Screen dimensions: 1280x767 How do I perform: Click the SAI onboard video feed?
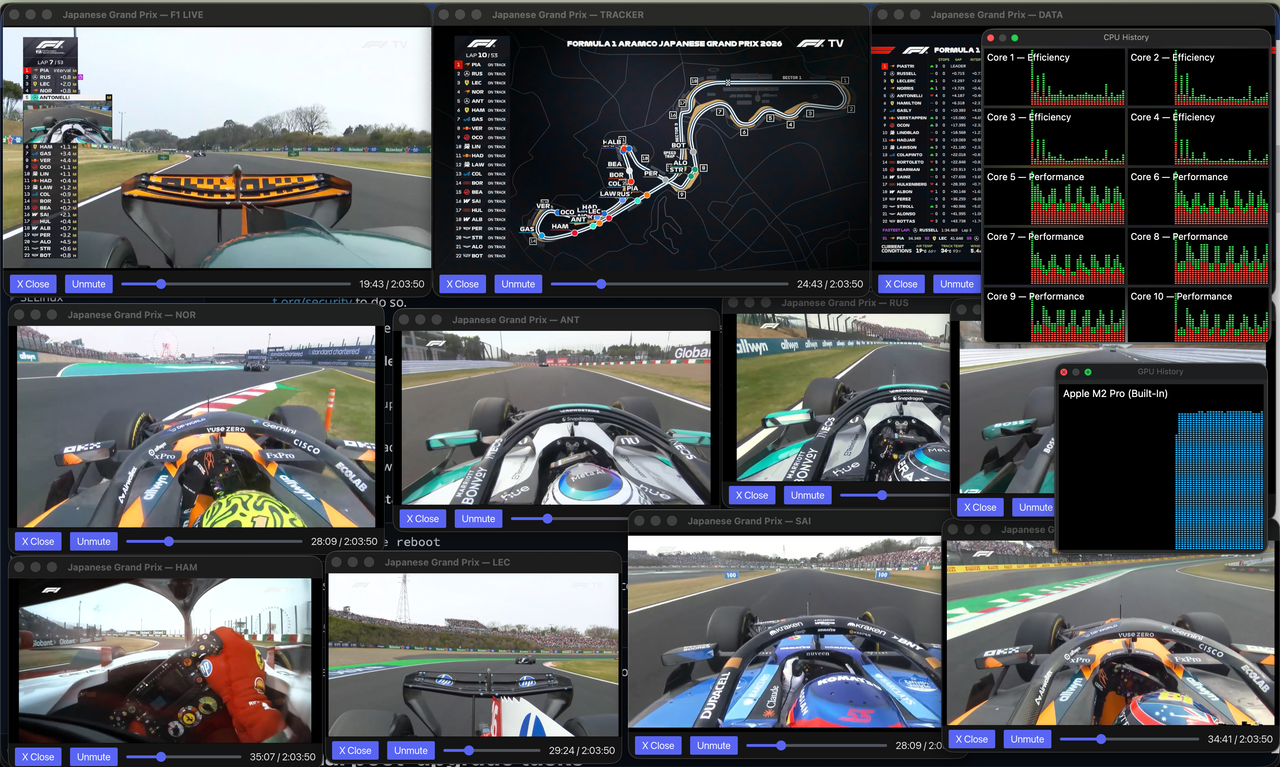[x=785, y=631]
